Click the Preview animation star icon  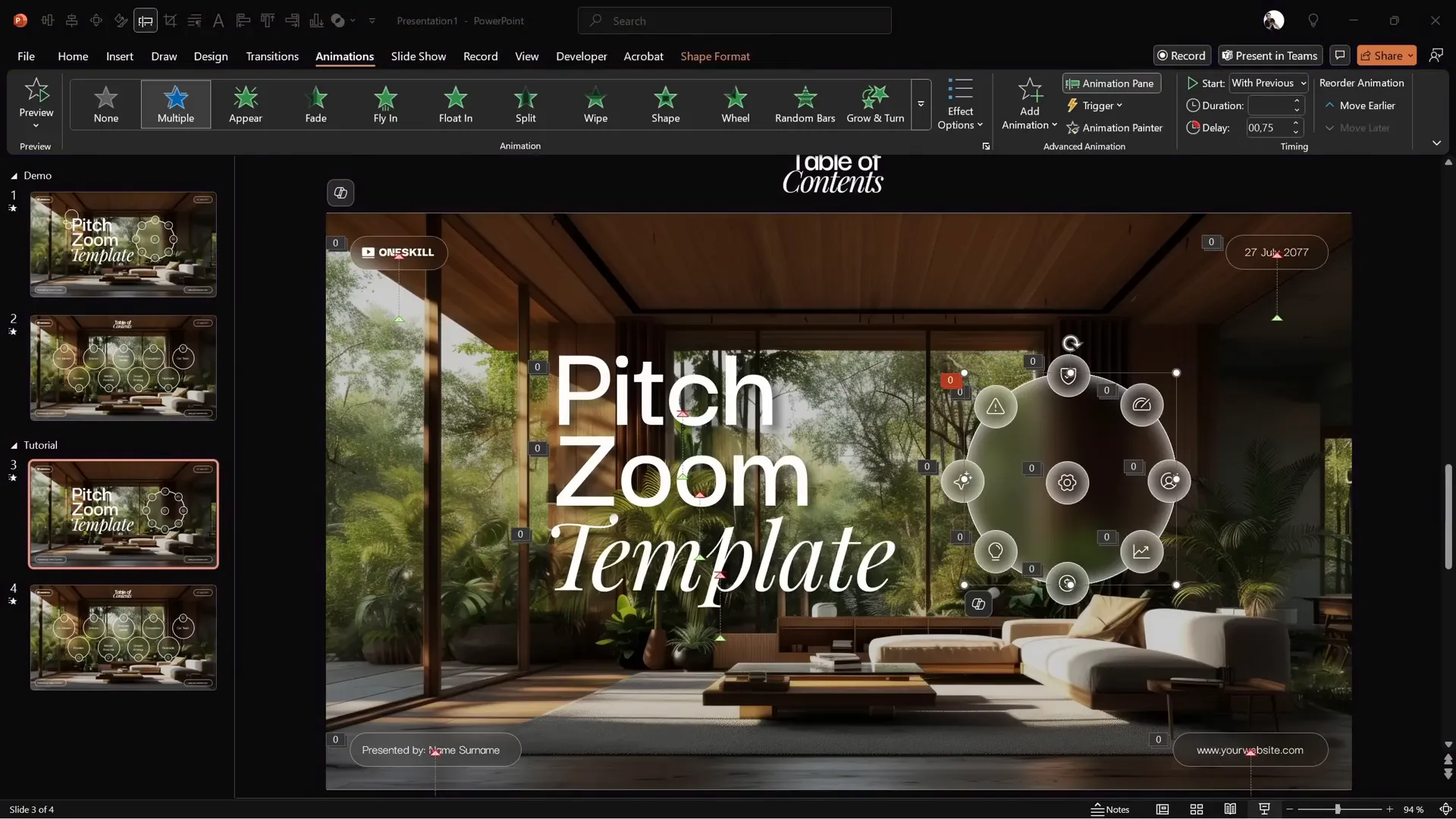(36, 91)
